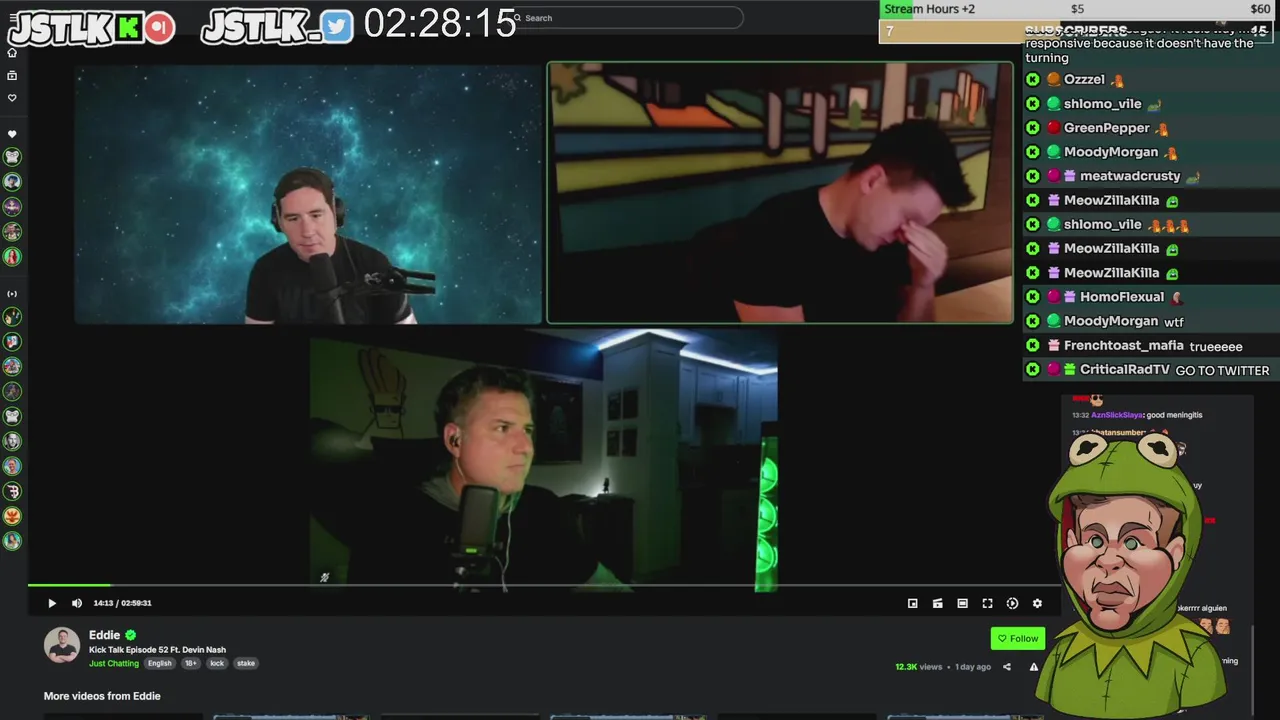The width and height of the screenshot is (1280, 720).
Task: Select the 18+ tag
Action: pyautogui.click(x=190, y=663)
